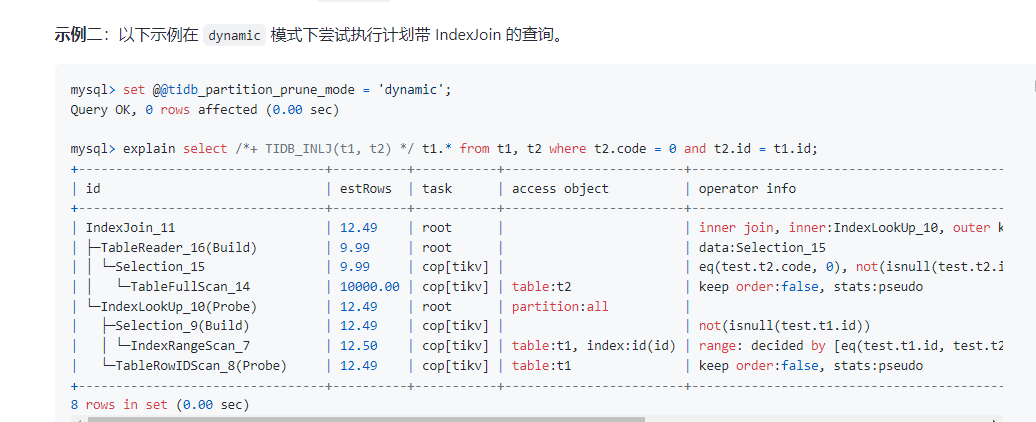Click the estRows value 12.50
This screenshot has height=422, width=1036.
[x=358, y=345]
